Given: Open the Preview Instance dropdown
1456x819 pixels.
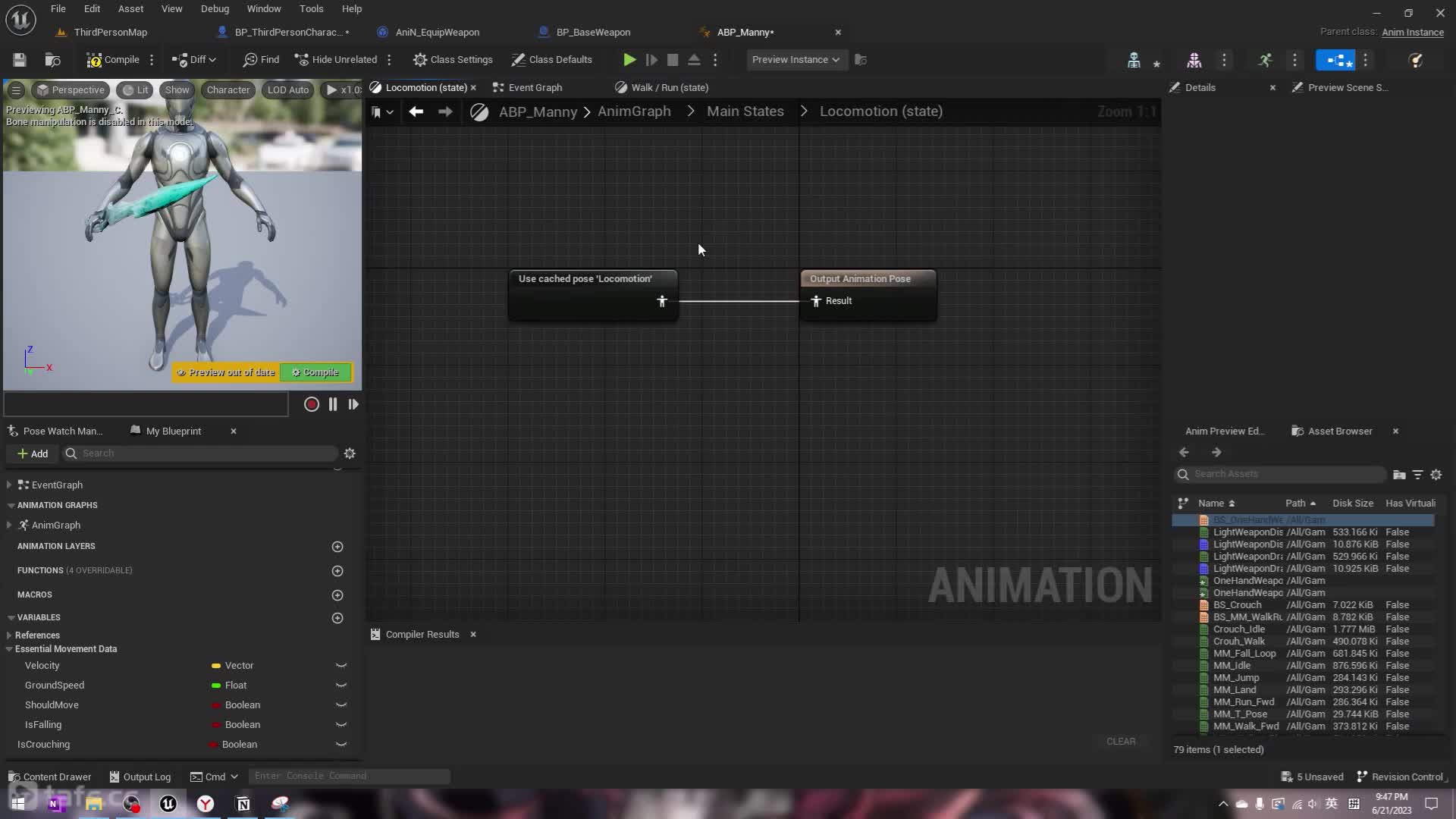Looking at the screenshot, I should (795, 60).
